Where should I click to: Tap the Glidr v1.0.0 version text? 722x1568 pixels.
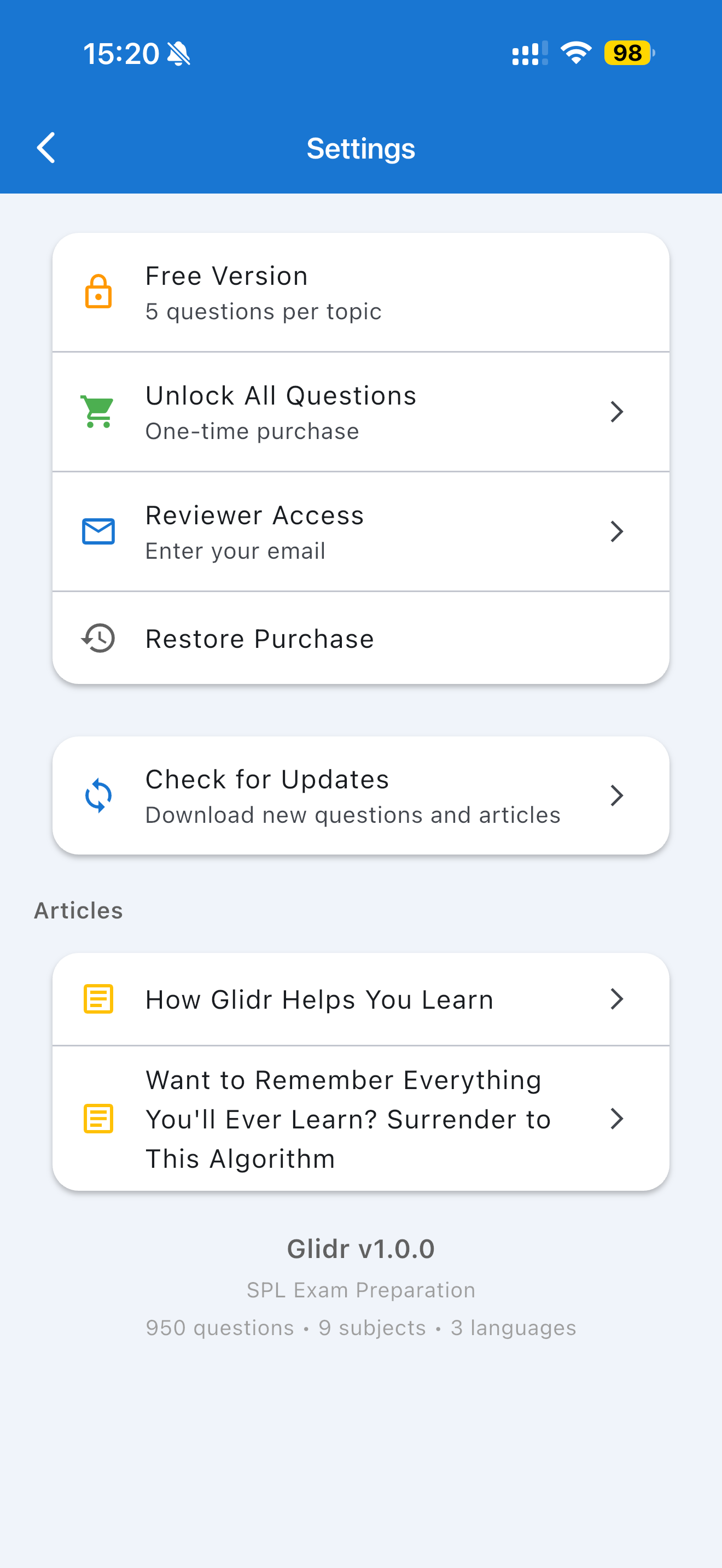pos(360,1249)
